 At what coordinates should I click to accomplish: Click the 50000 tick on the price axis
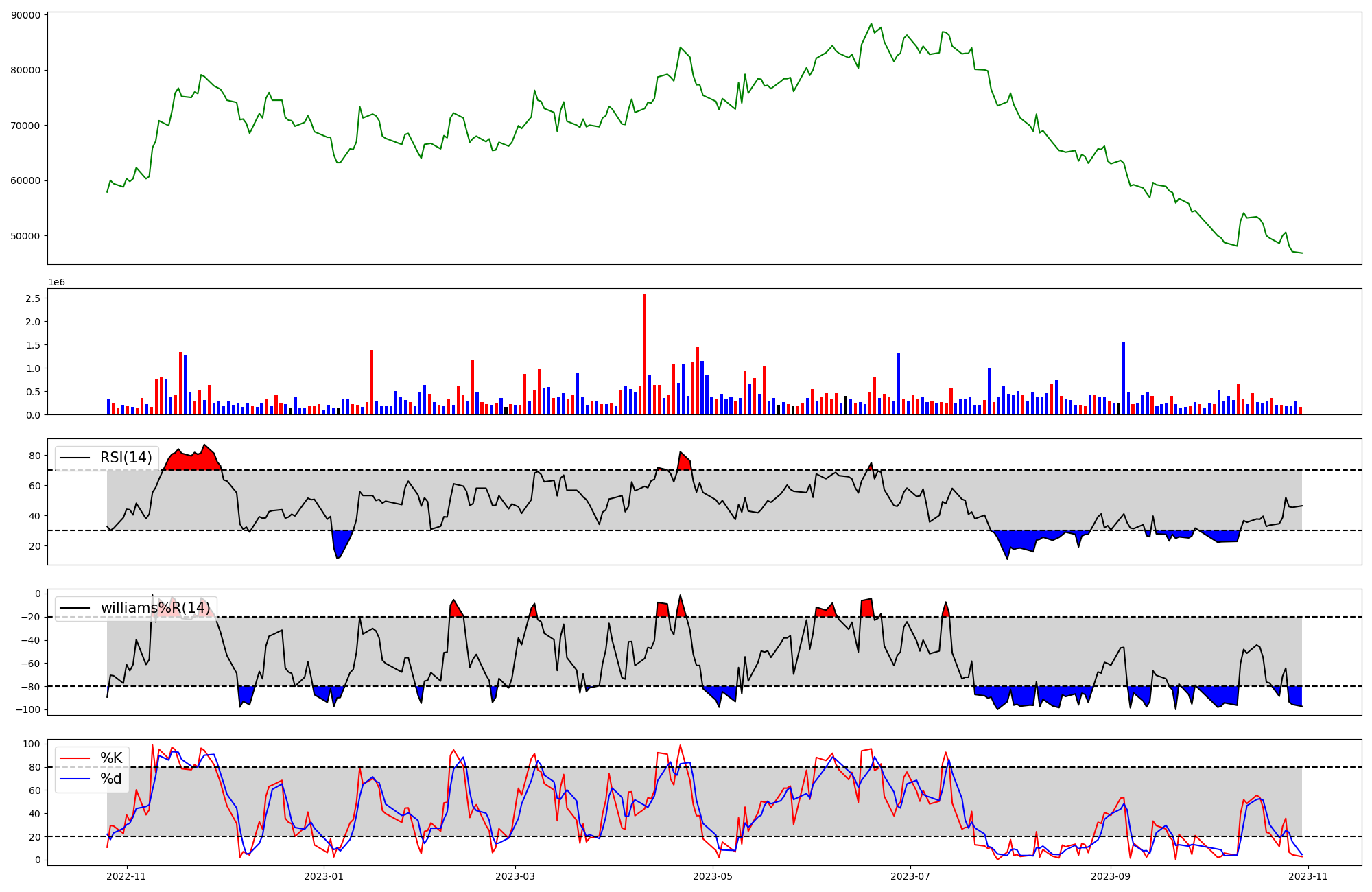coord(25,236)
